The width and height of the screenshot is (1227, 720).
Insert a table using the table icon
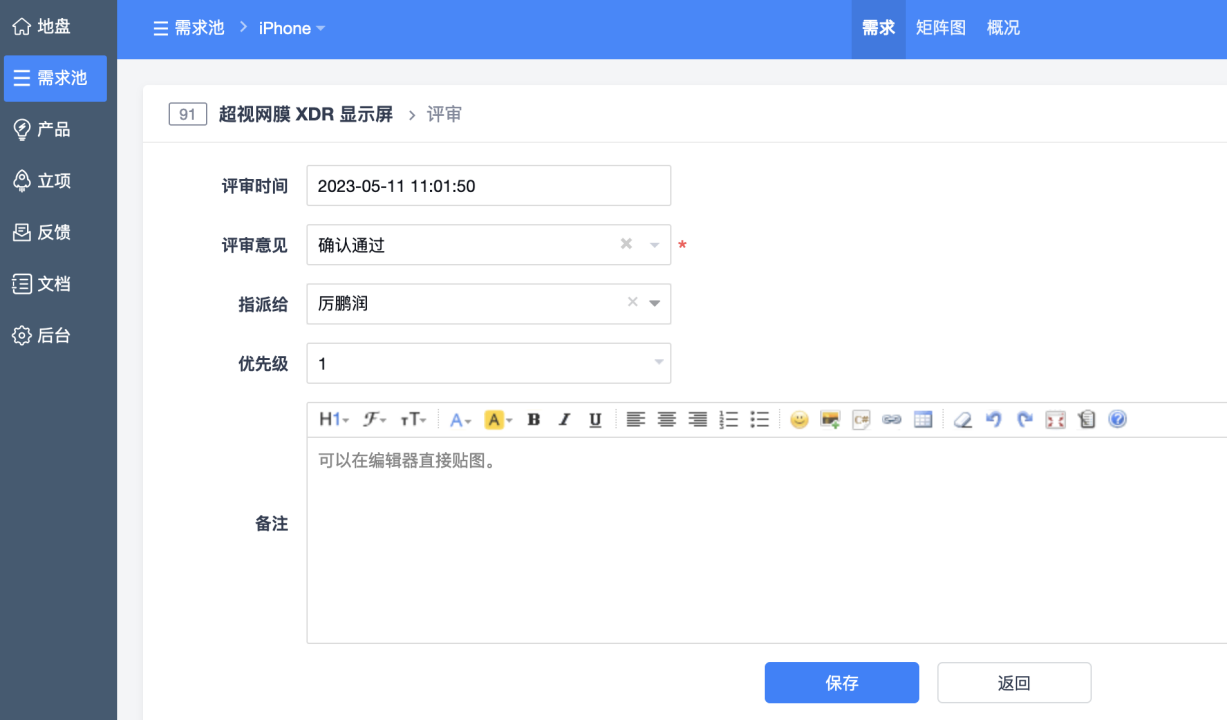click(923, 420)
